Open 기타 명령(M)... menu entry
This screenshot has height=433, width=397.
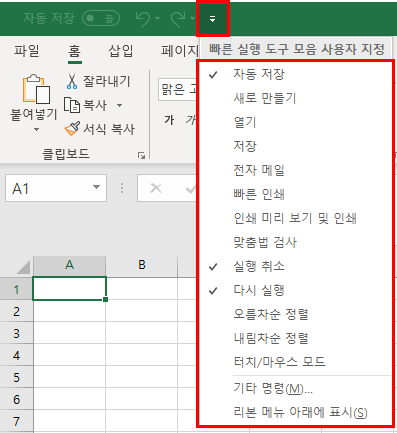(x=295, y=389)
